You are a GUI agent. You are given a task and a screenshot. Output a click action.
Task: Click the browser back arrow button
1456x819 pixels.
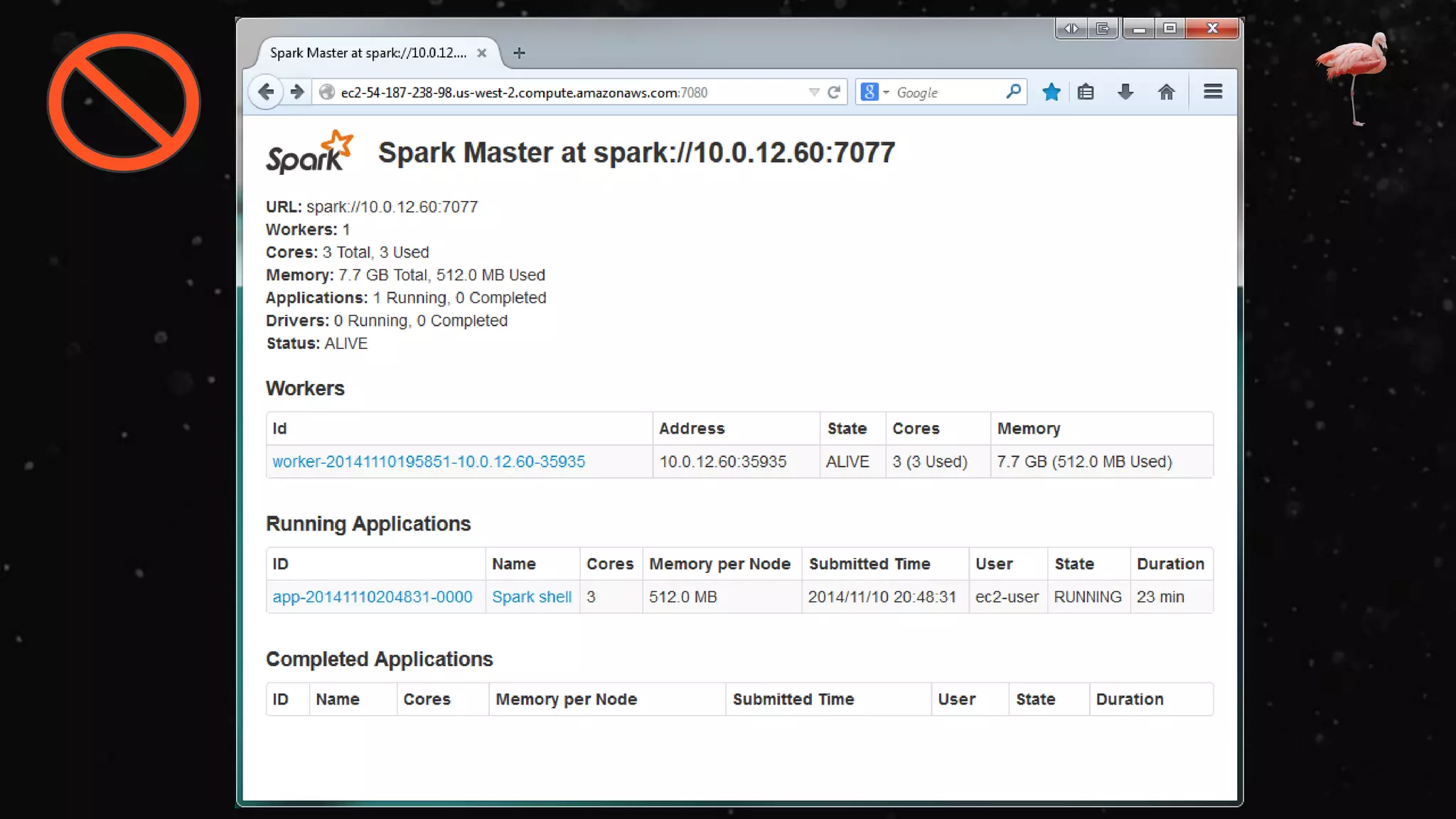pos(266,92)
